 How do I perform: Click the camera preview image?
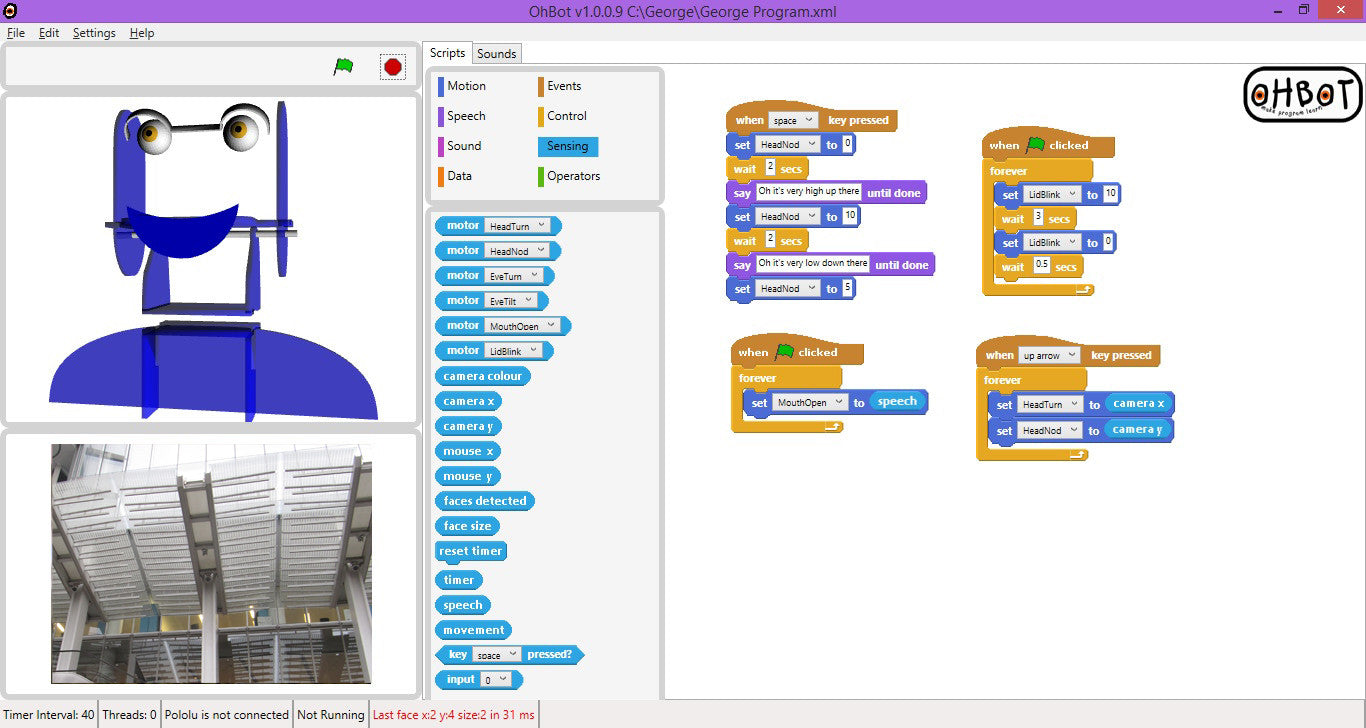(x=211, y=563)
